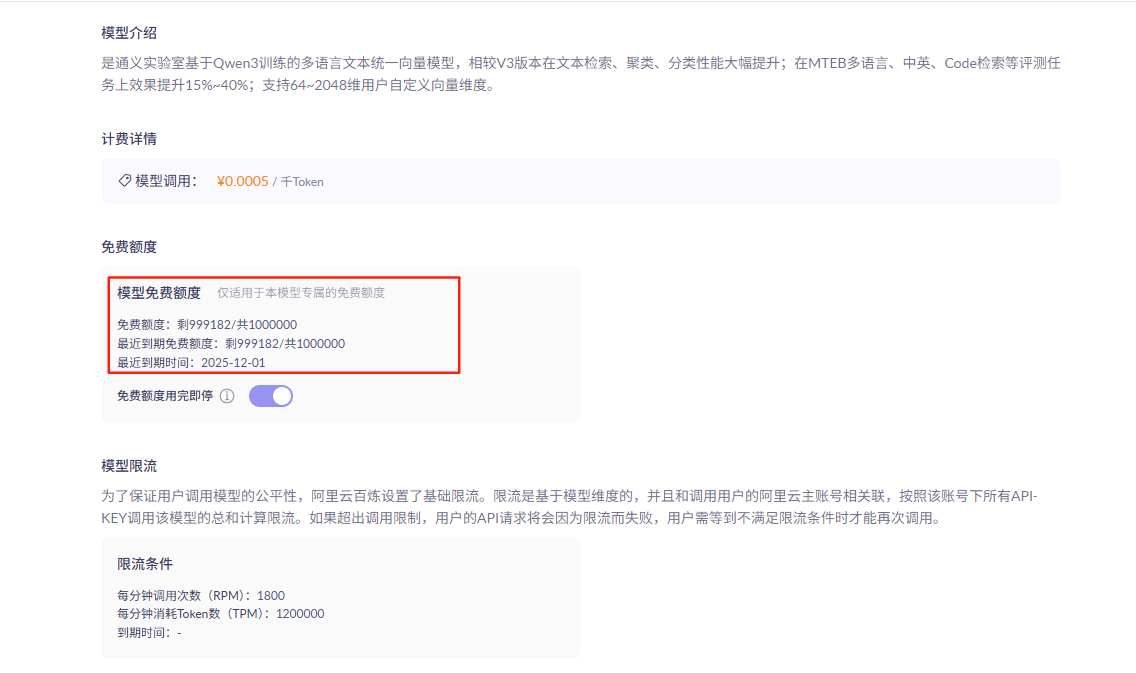Click the 仅适用于本模型专属的免费额度 note

pyautogui.click(x=301, y=293)
